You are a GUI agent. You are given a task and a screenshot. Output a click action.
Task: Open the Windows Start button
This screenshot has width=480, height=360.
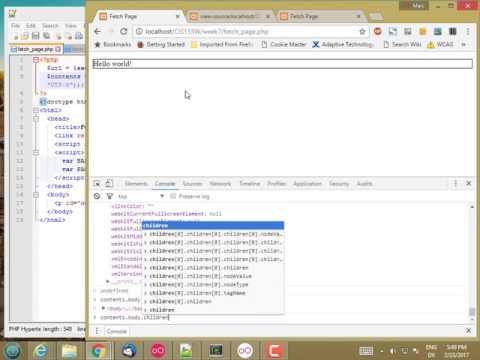click(12, 351)
